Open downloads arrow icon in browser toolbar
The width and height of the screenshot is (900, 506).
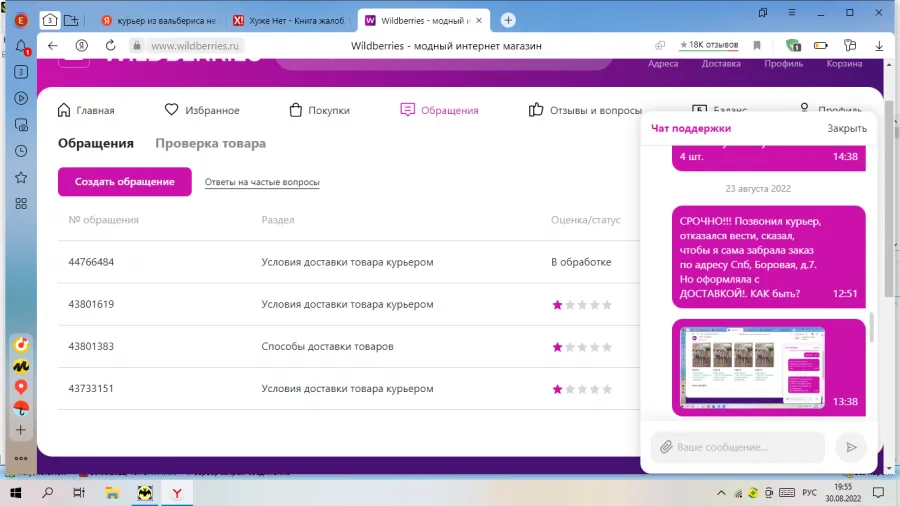[x=879, y=46]
